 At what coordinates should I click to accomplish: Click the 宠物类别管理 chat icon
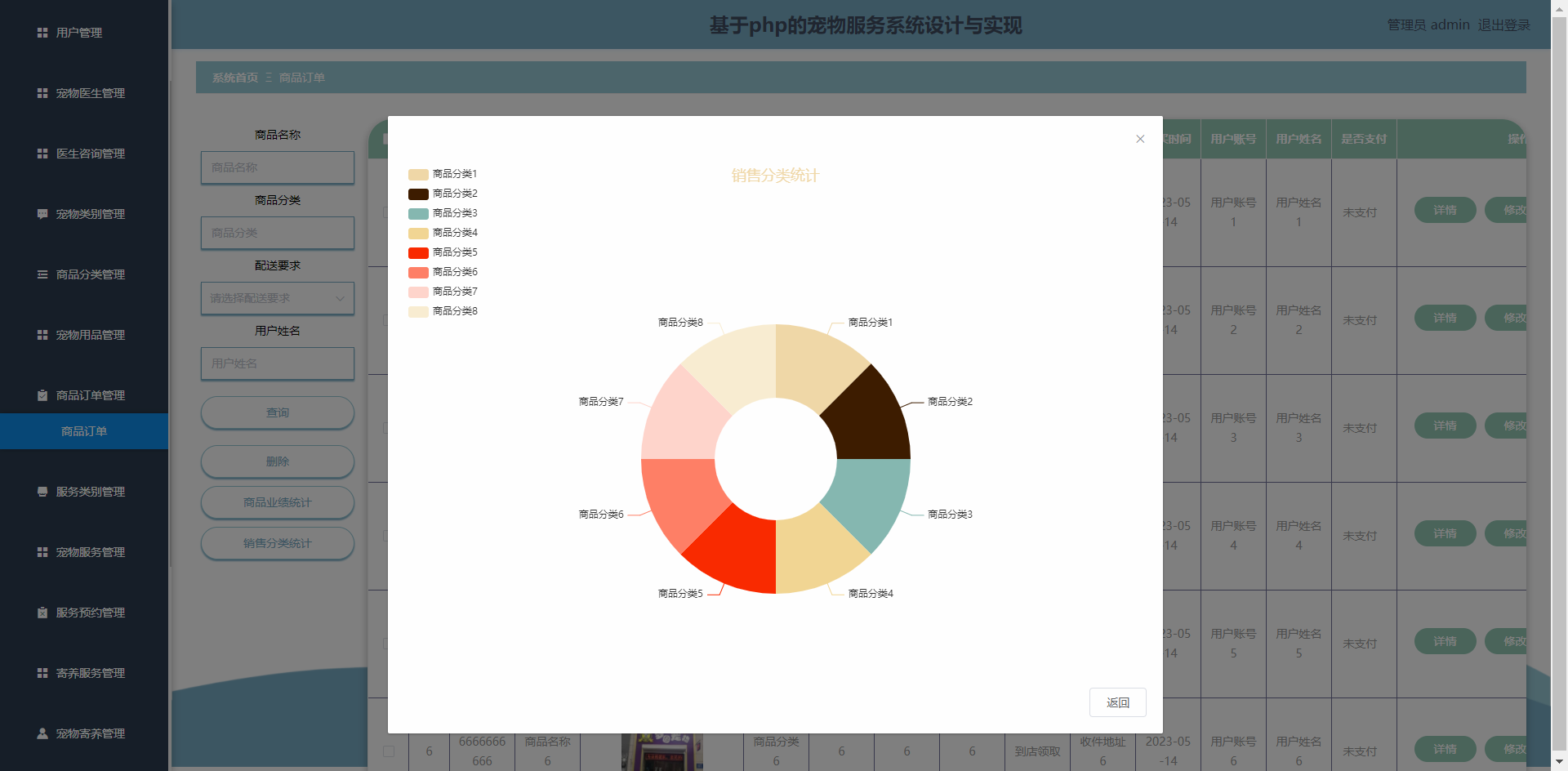[x=42, y=214]
